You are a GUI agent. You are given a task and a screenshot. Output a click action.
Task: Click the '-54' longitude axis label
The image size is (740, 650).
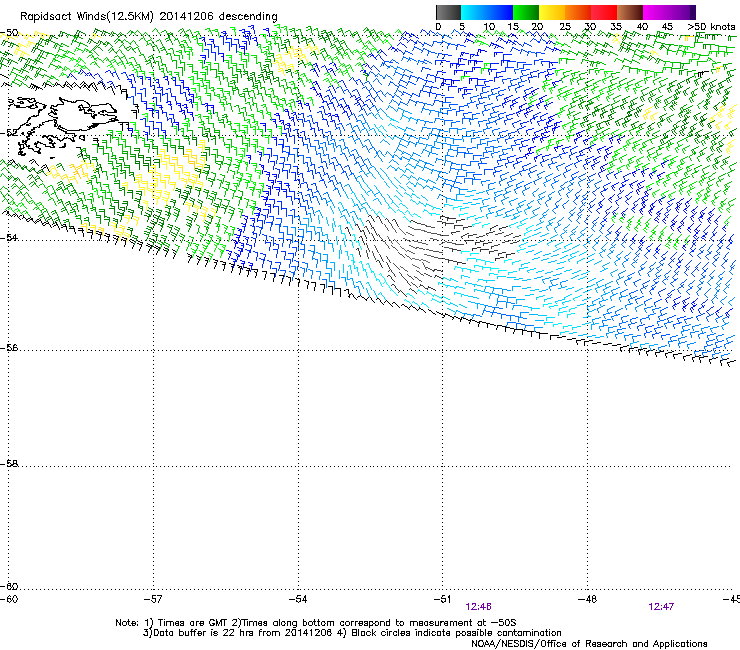point(298,599)
